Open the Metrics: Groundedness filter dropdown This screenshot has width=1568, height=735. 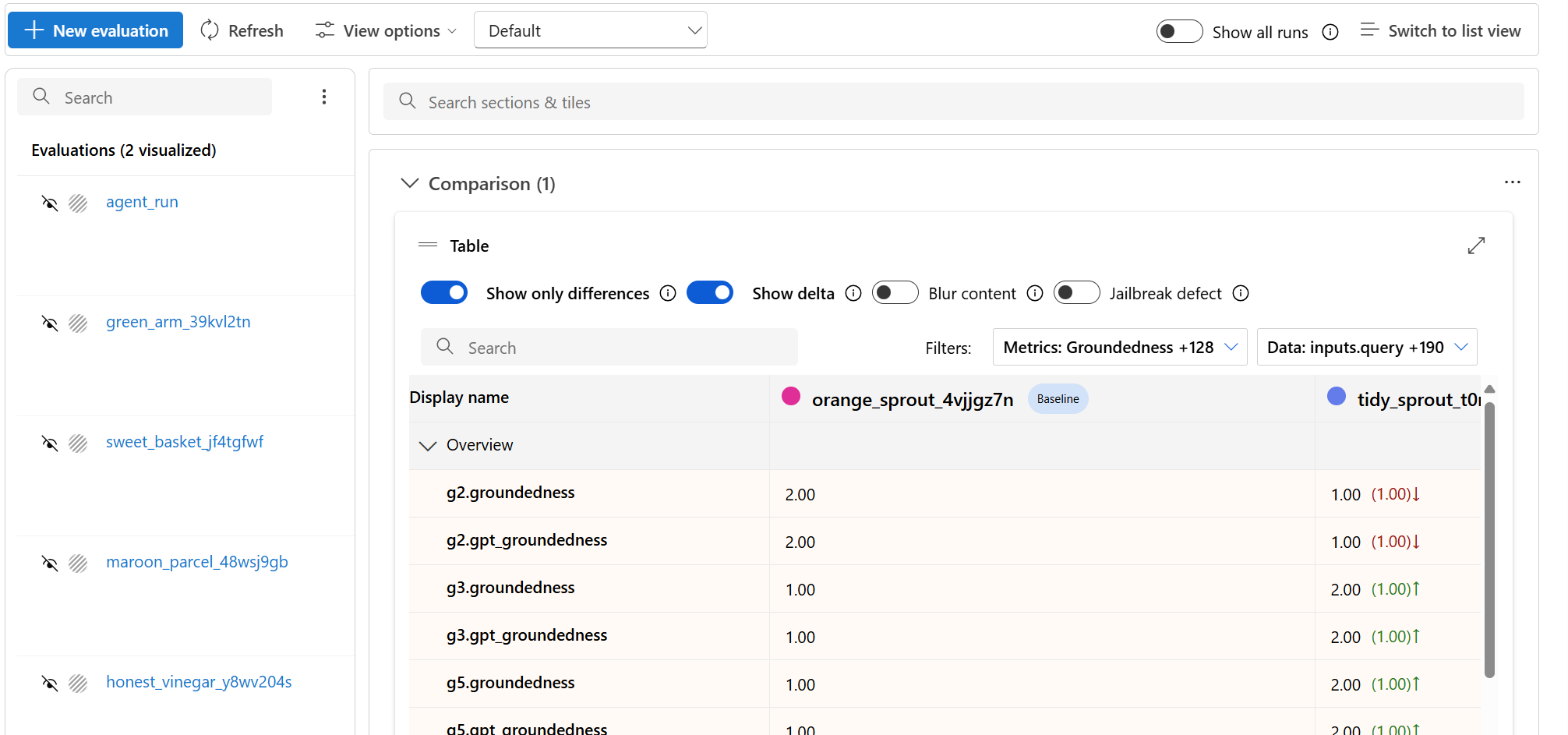tap(1119, 347)
